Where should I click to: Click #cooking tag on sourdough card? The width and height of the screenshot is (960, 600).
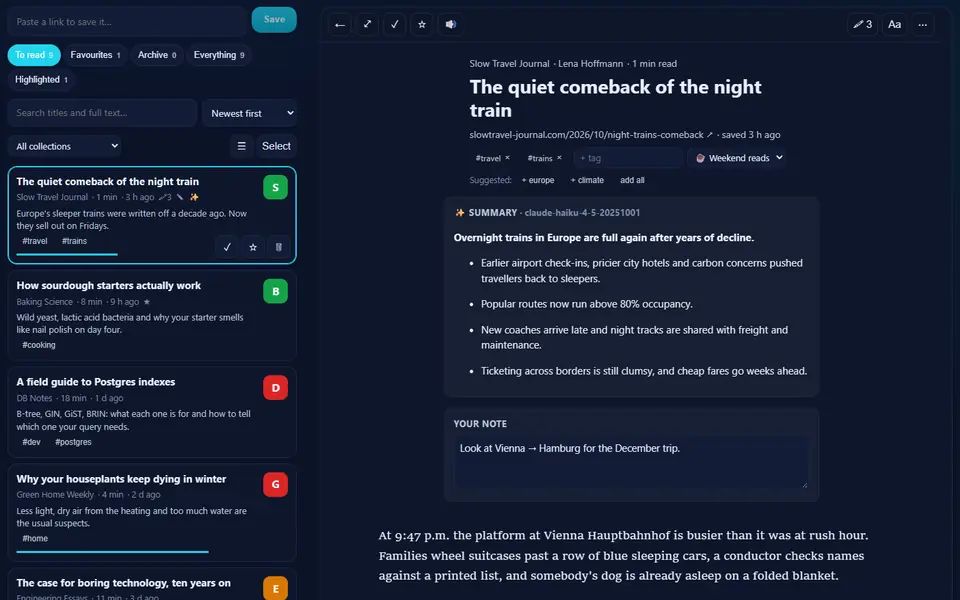39,345
